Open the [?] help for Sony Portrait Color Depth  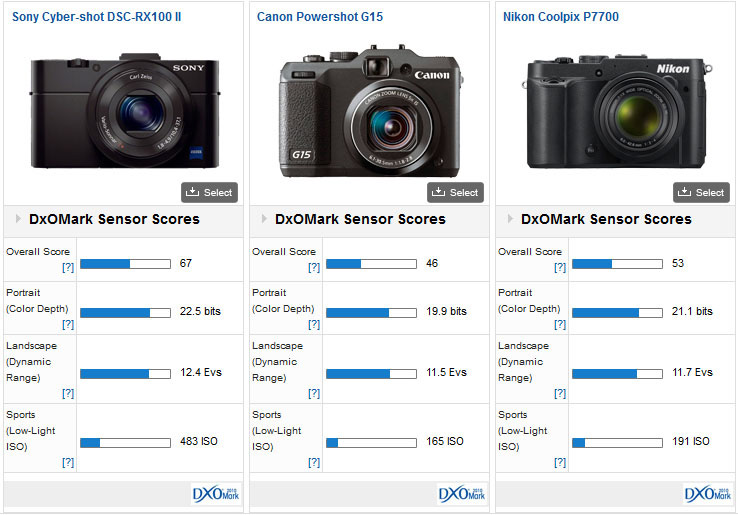coord(68,324)
